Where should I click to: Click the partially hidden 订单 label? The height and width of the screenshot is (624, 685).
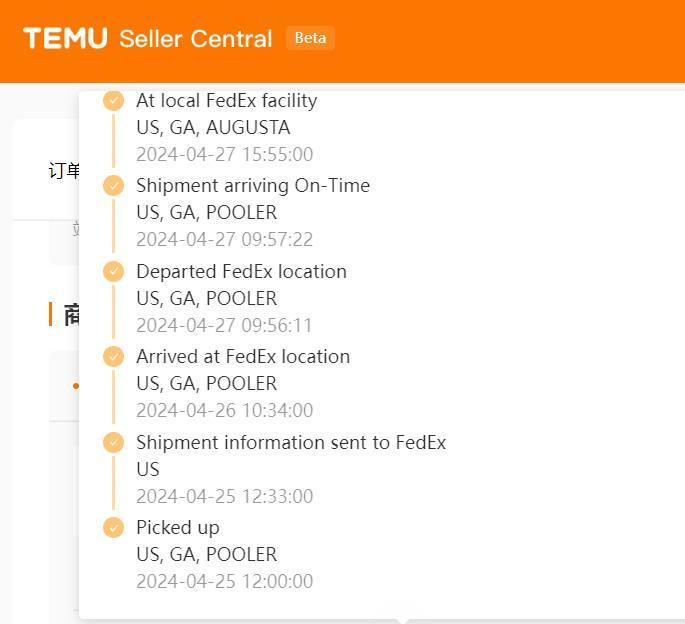(x=64, y=170)
